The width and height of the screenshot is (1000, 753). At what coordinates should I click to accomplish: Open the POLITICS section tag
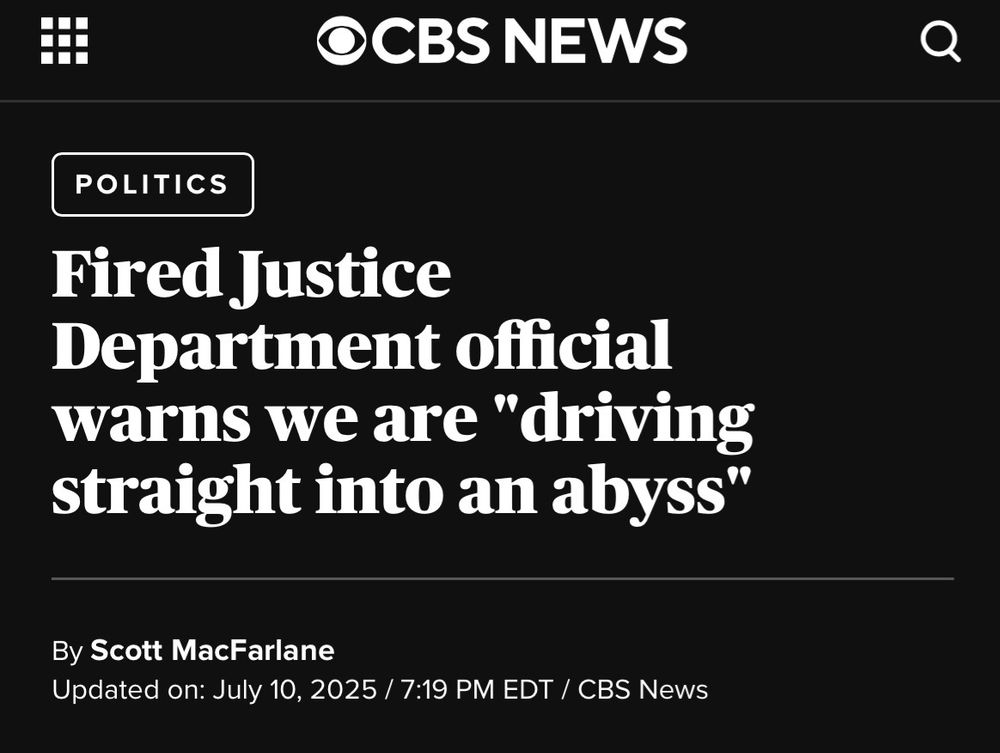tap(153, 184)
